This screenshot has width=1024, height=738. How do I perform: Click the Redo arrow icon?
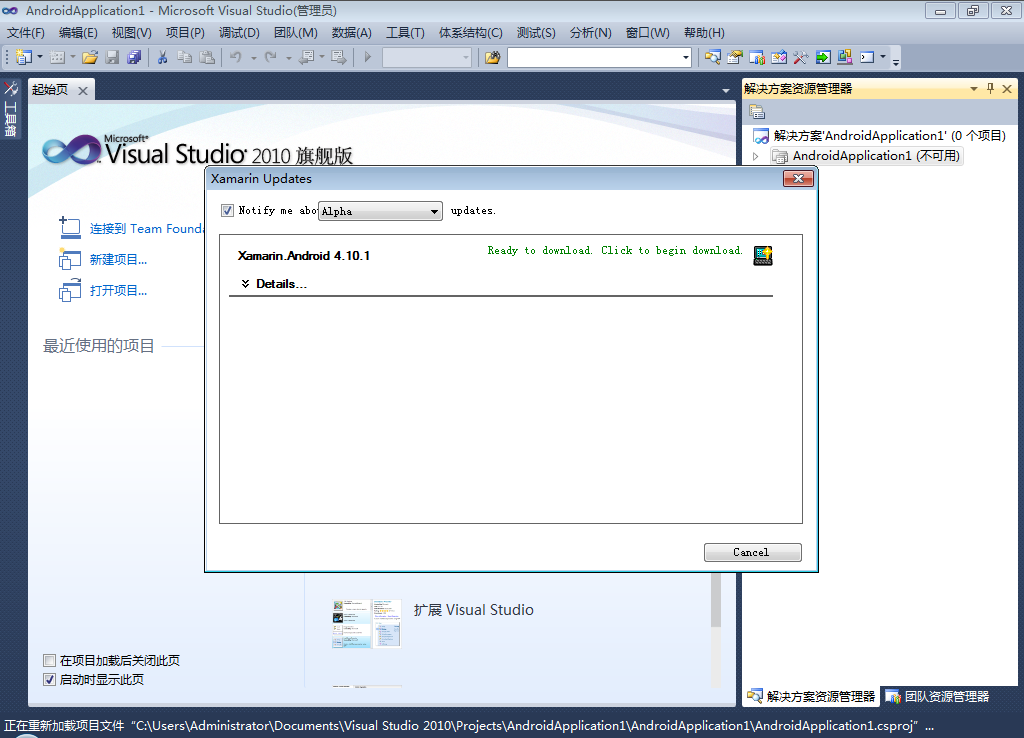(x=271, y=57)
